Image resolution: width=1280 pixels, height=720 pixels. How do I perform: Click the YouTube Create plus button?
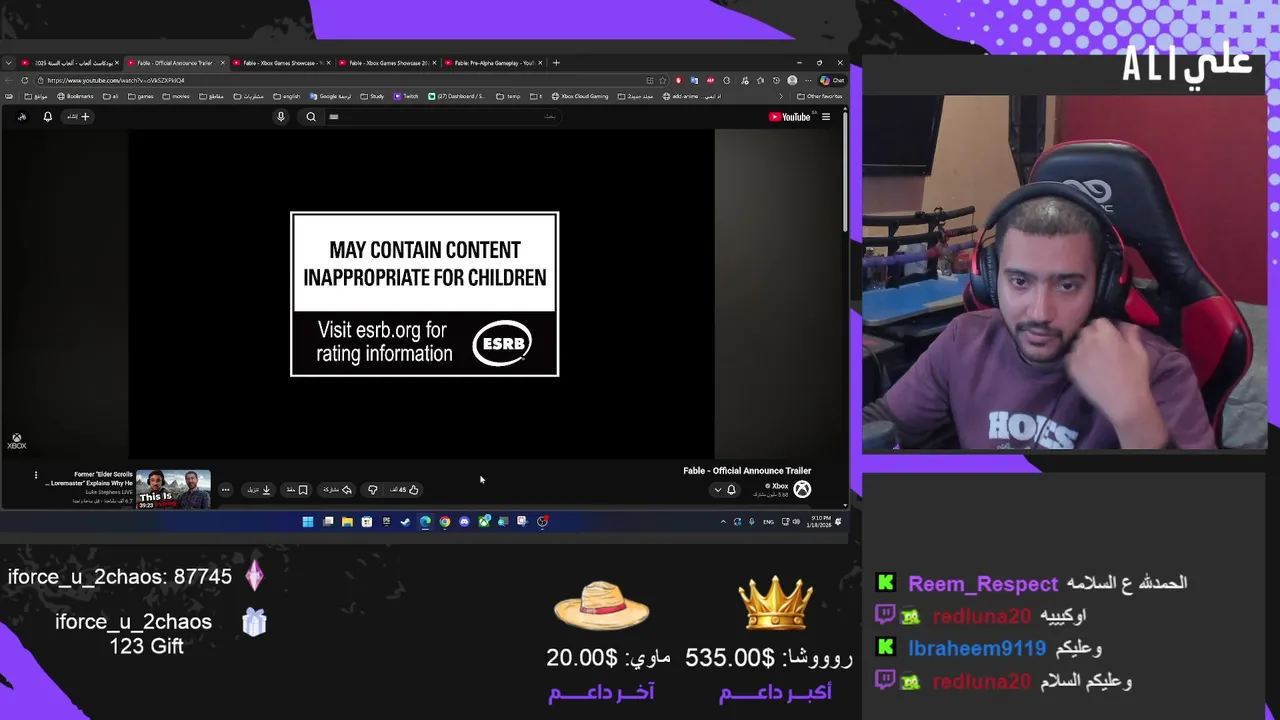pyautogui.click(x=77, y=117)
